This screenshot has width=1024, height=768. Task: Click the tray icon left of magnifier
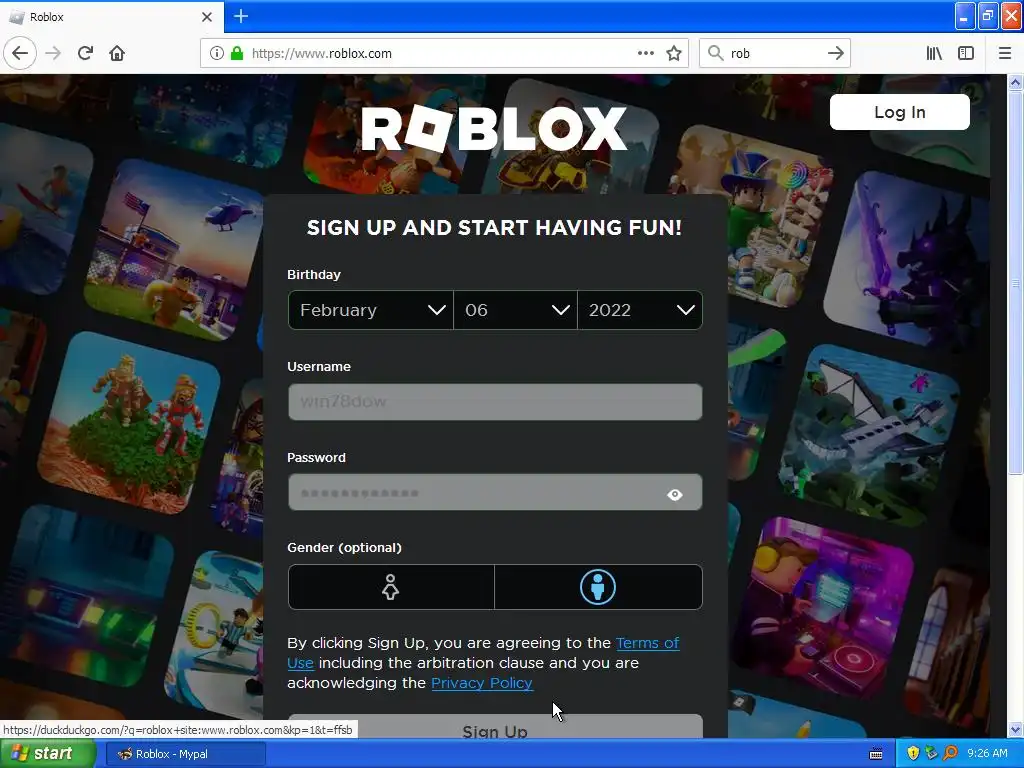pos(931,754)
